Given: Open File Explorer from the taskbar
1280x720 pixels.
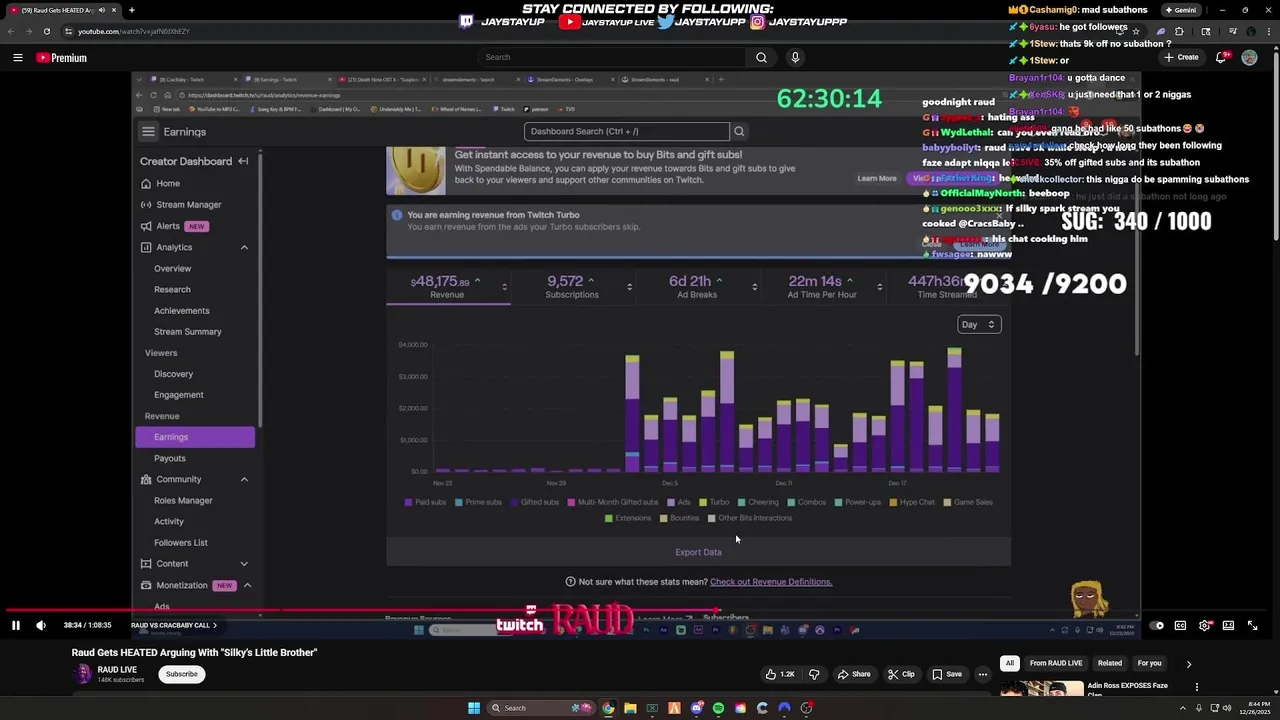Looking at the screenshot, I should tap(630, 708).
